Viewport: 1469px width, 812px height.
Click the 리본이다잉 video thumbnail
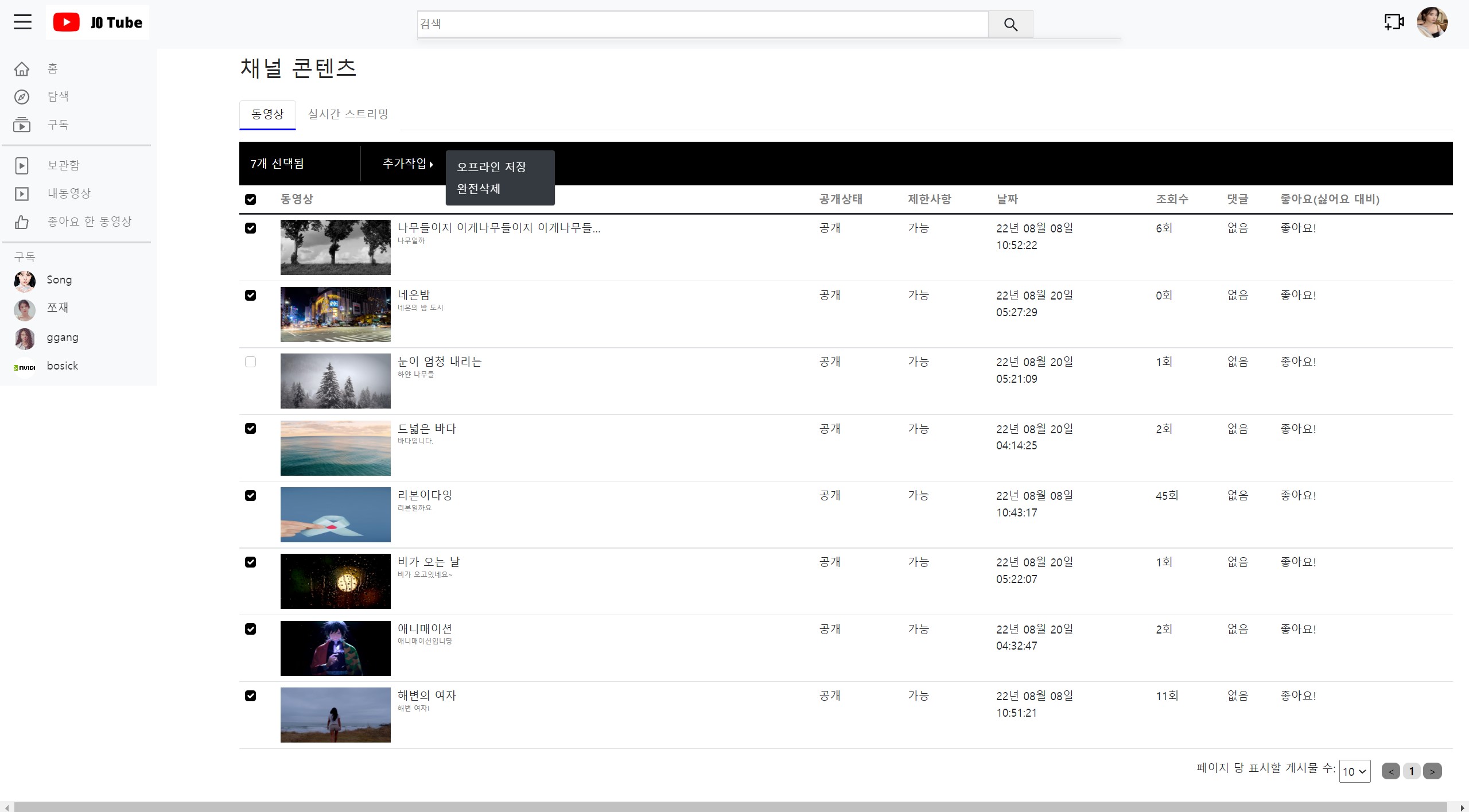335,514
